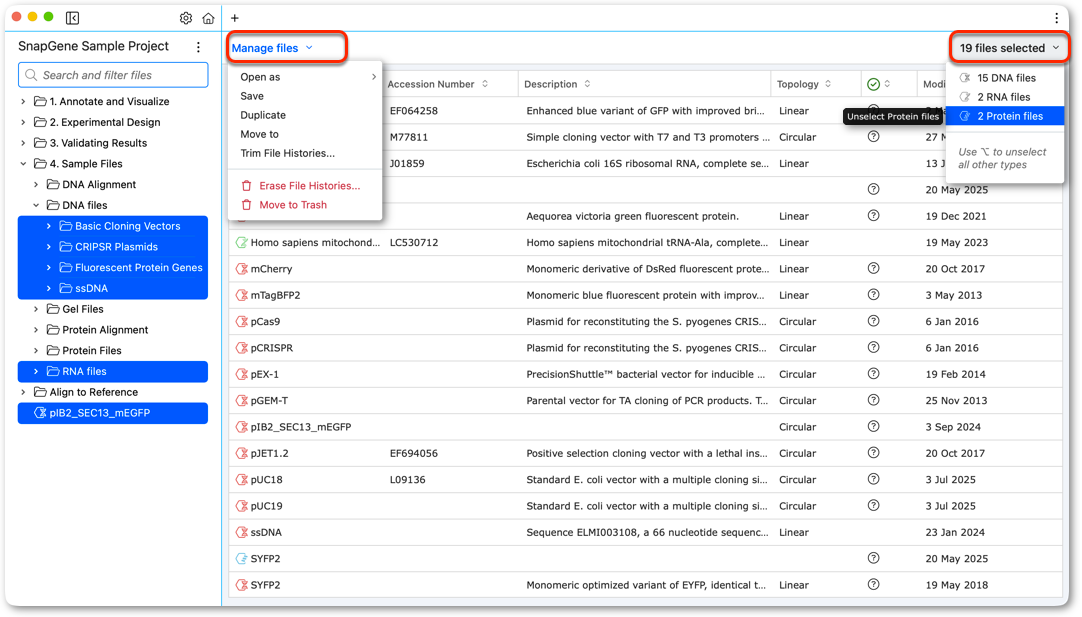1082x617 pixels.
Task: Sort by Description column
Action: tap(557, 84)
